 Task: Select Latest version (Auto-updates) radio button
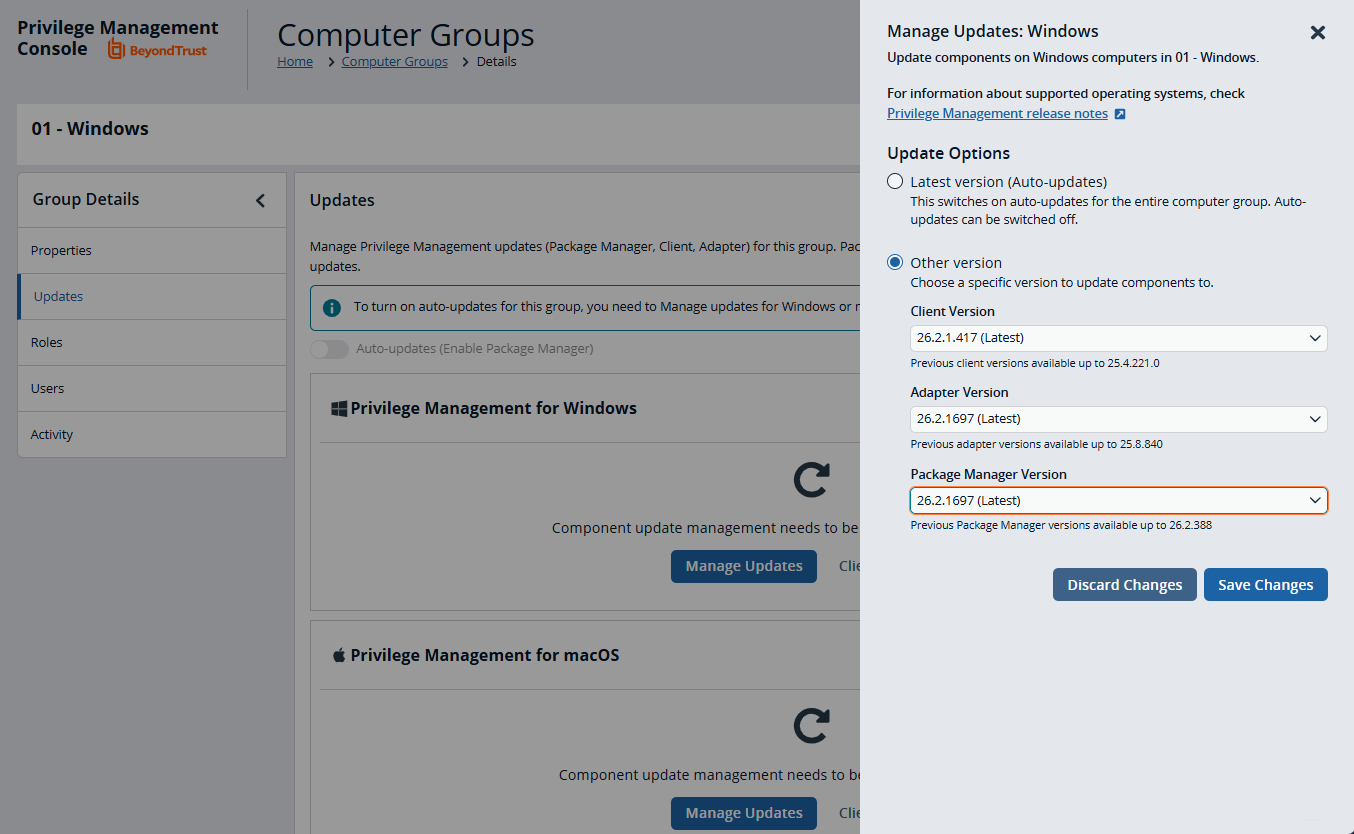(895, 182)
